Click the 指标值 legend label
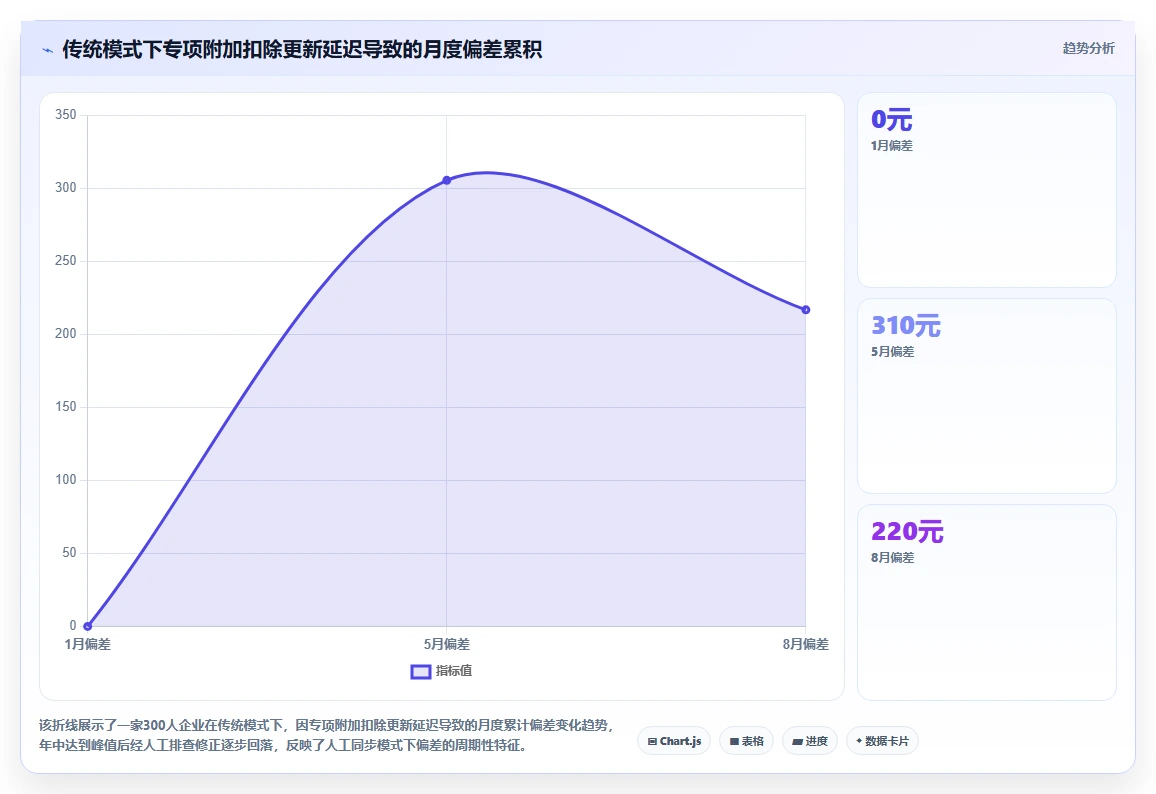The width and height of the screenshot is (1156, 794). pos(453,671)
